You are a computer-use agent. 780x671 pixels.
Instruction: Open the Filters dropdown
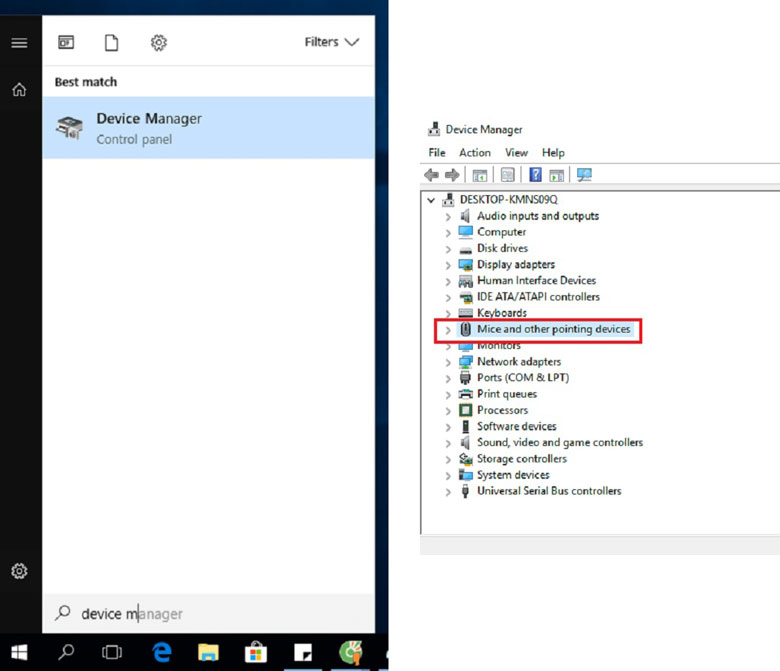tap(333, 42)
